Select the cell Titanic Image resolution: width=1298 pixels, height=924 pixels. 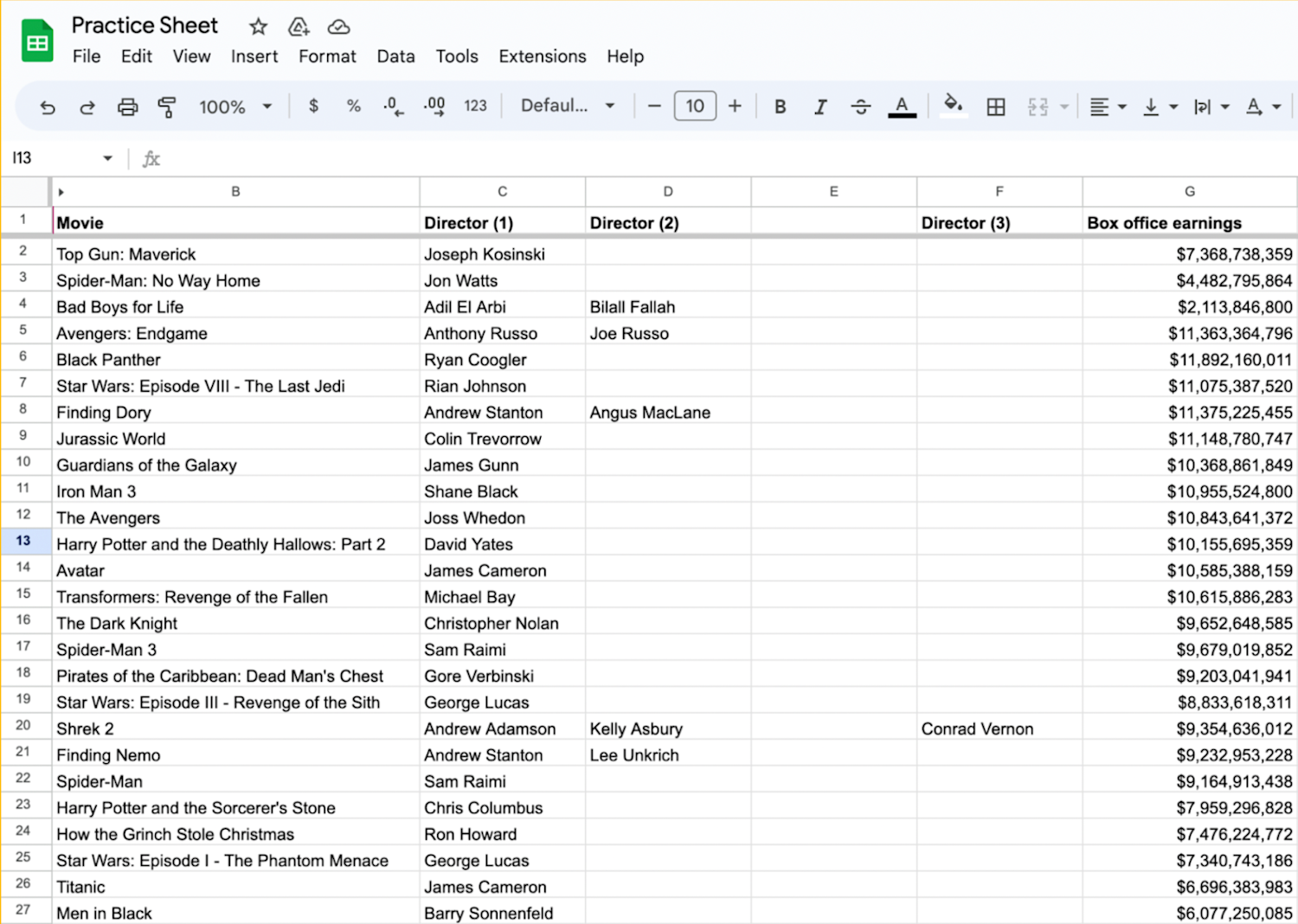click(x=235, y=887)
